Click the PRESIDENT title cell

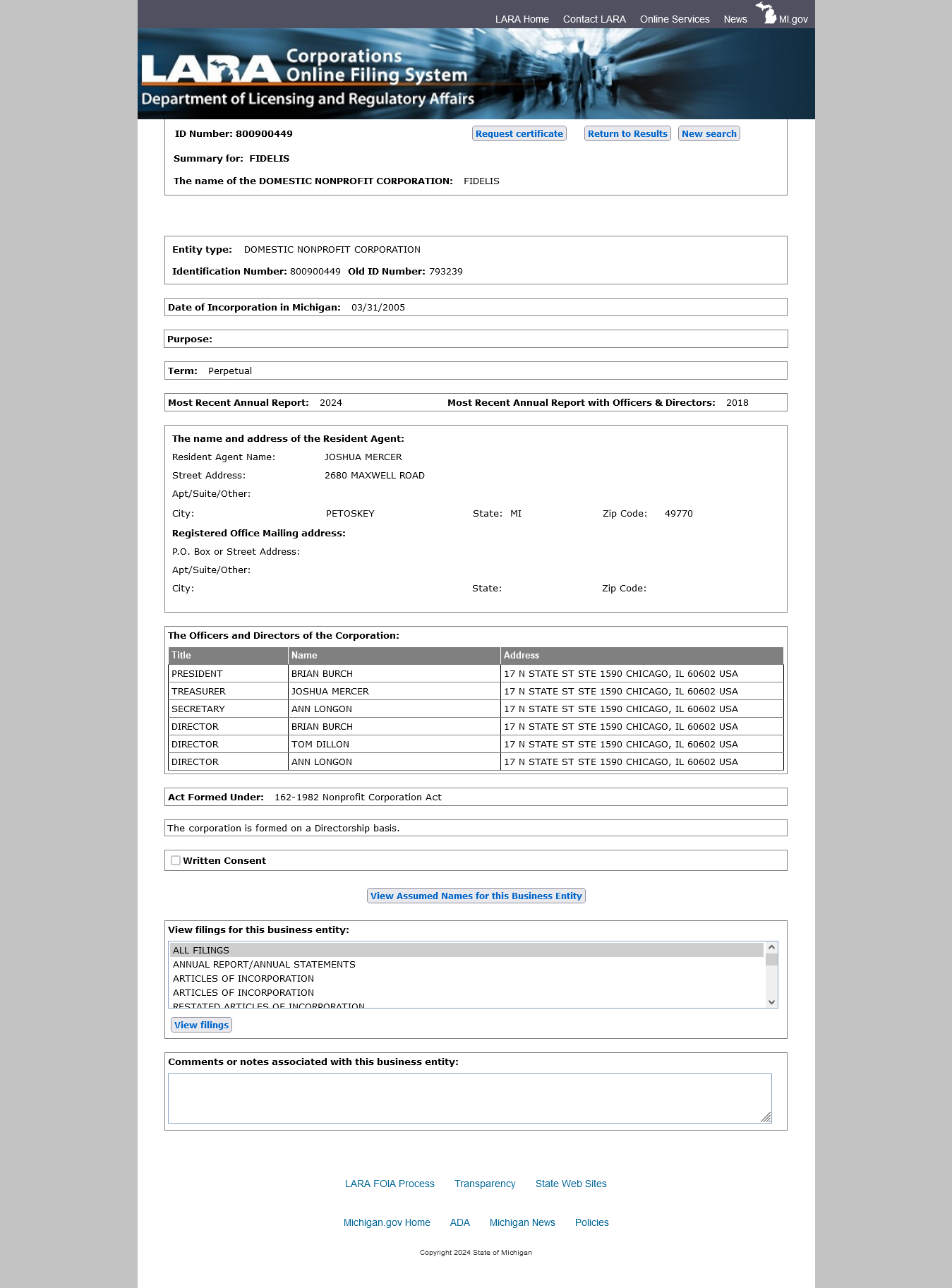click(x=228, y=673)
